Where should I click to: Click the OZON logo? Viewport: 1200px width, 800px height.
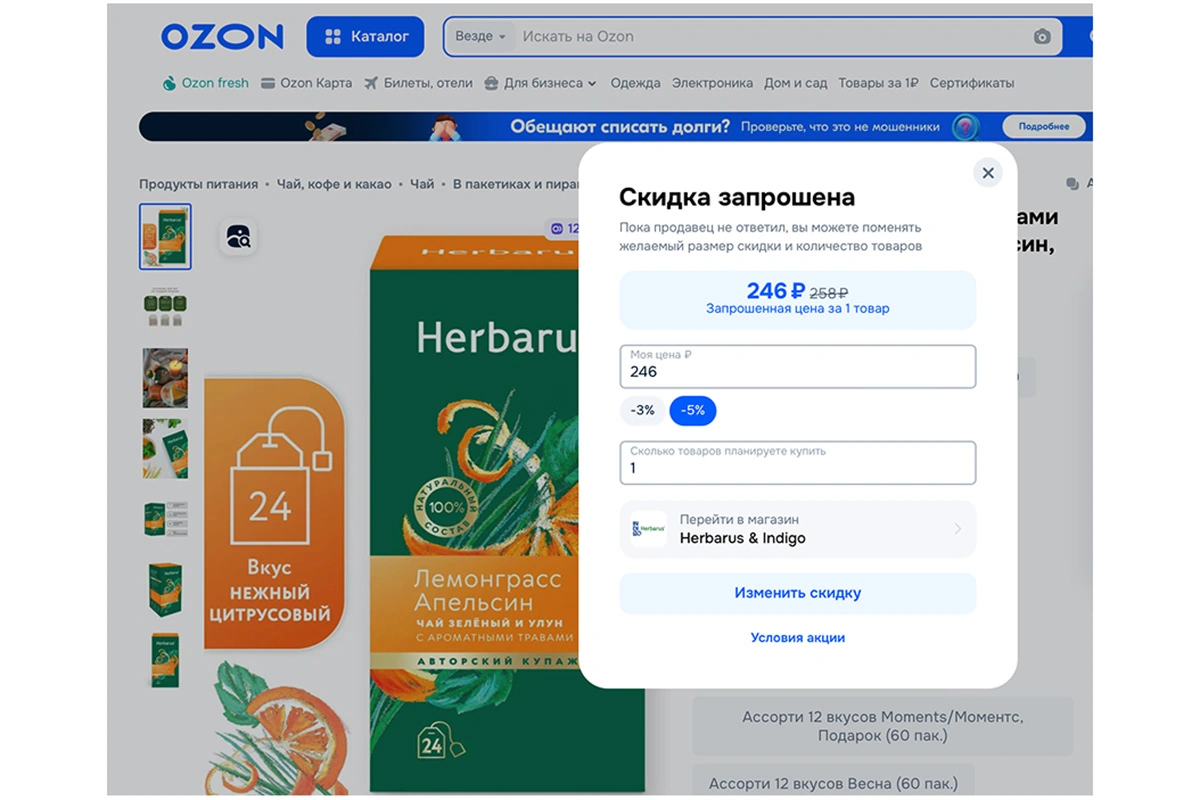(x=222, y=37)
